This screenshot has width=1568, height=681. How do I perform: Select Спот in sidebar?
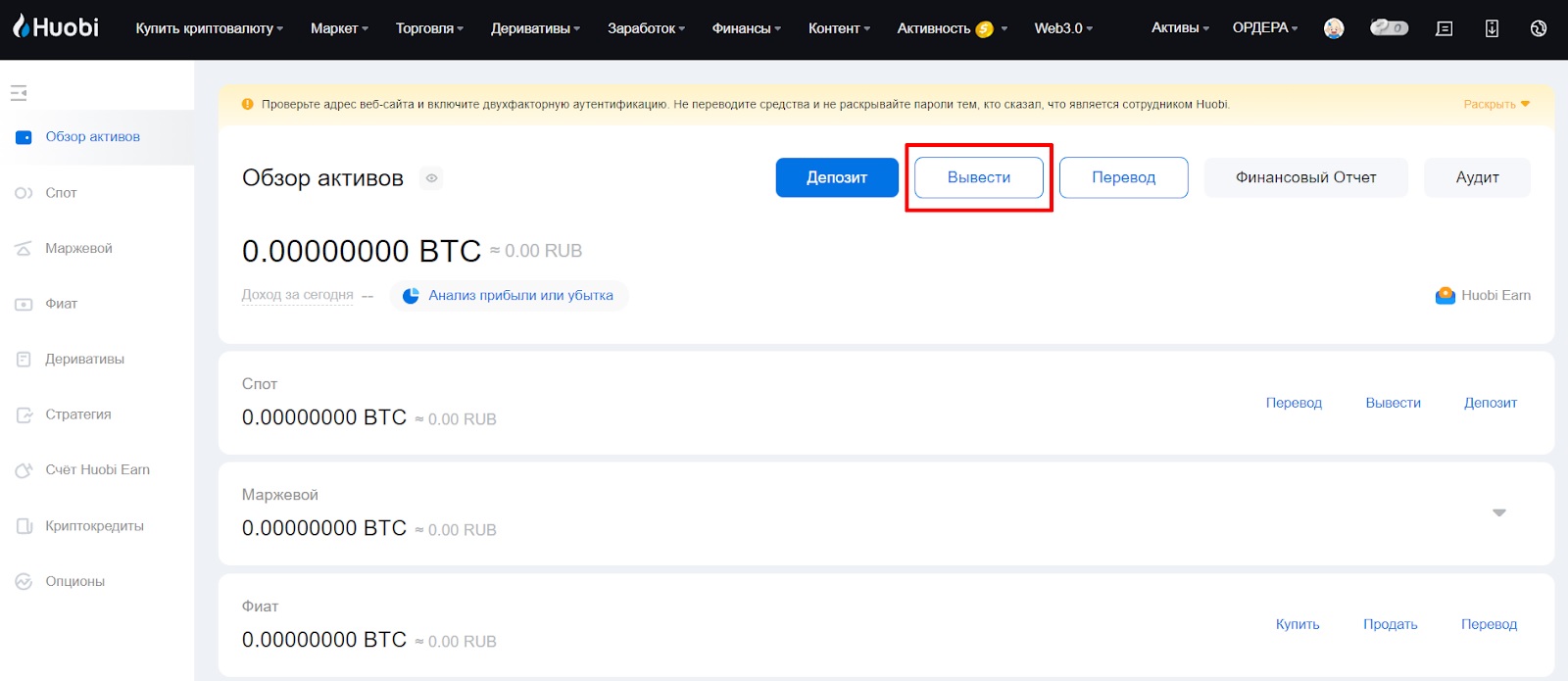(x=61, y=193)
